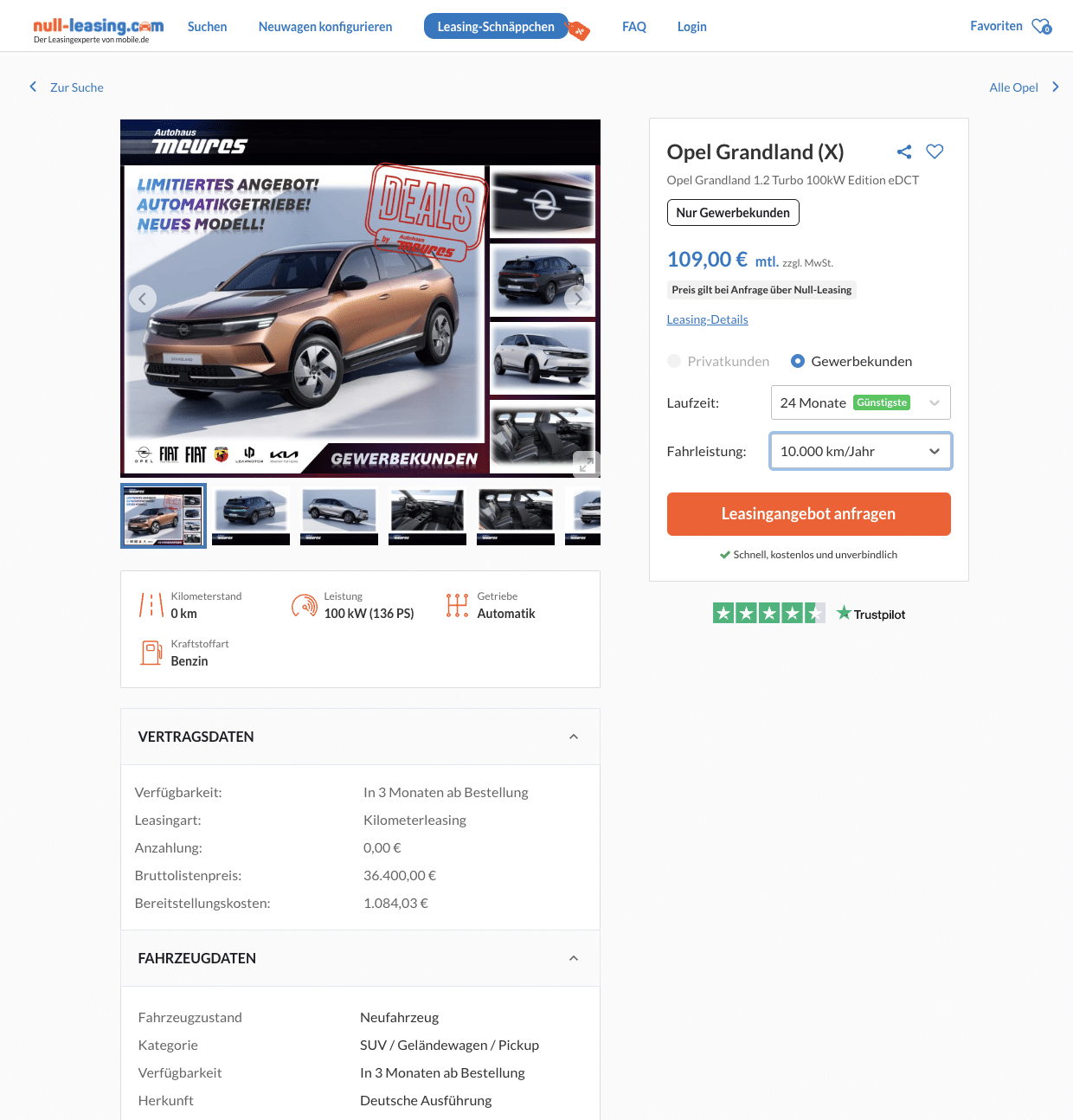
Task: Open fullscreen gallery with expand icon
Action: coord(586,464)
